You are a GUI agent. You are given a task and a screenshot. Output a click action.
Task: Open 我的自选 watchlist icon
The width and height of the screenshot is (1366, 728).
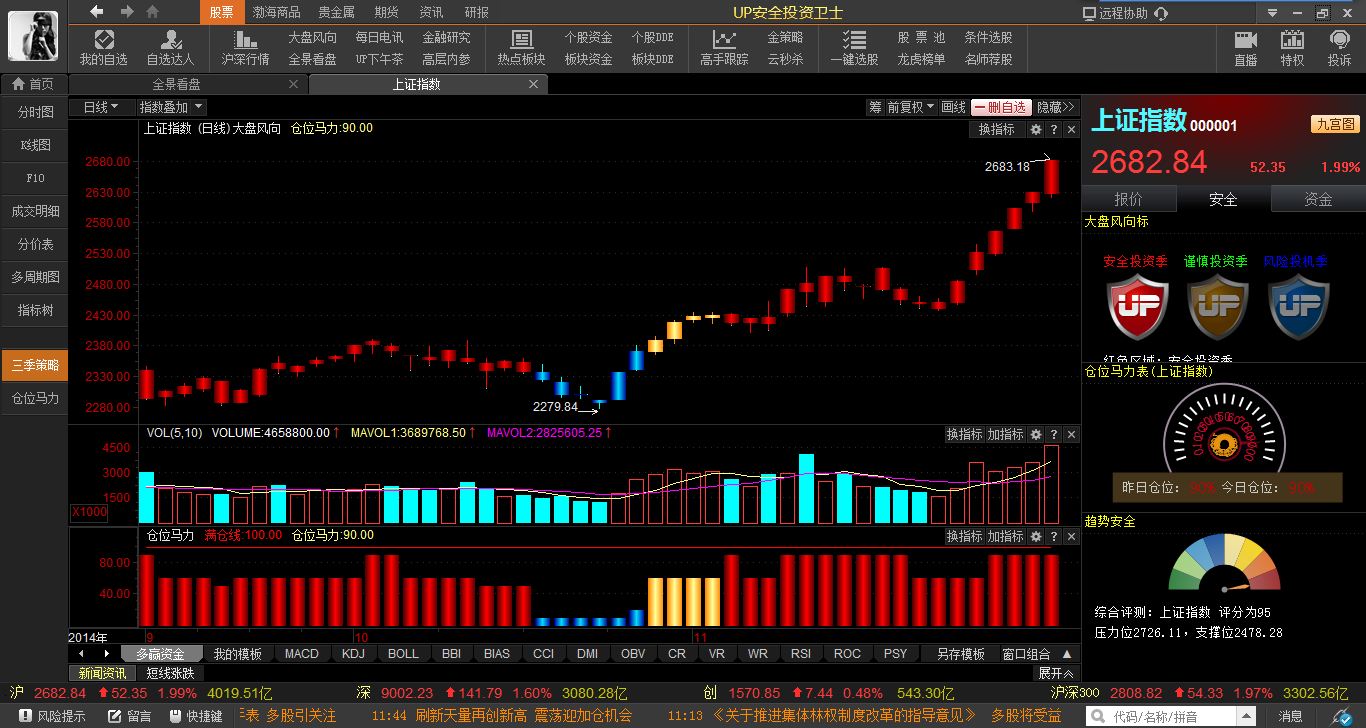coord(104,47)
